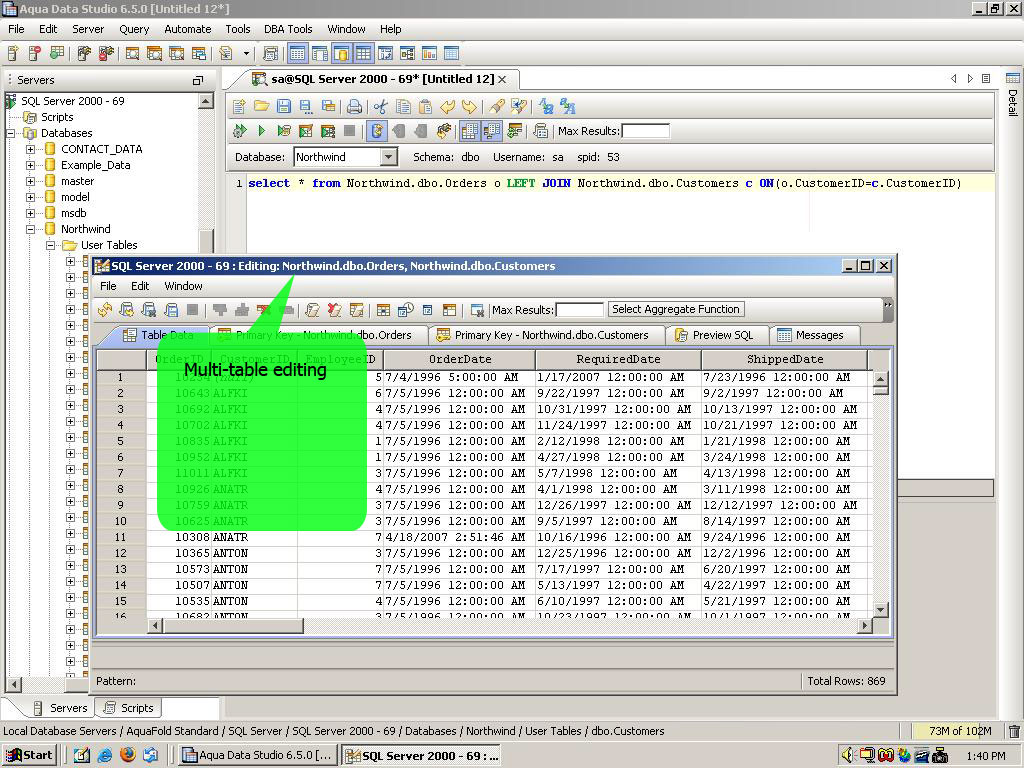Open the Window menu in editing window
1024x768 pixels.
click(x=183, y=286)
